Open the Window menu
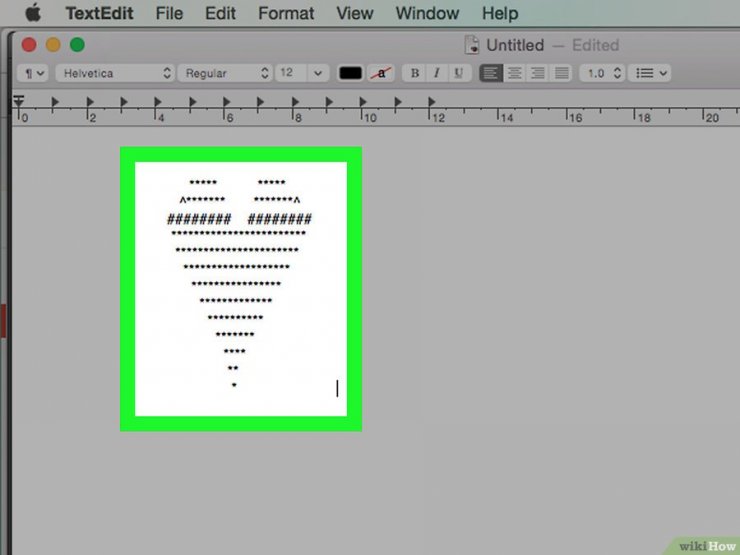Viewport: 740px width, 555px height. point(427,13)
